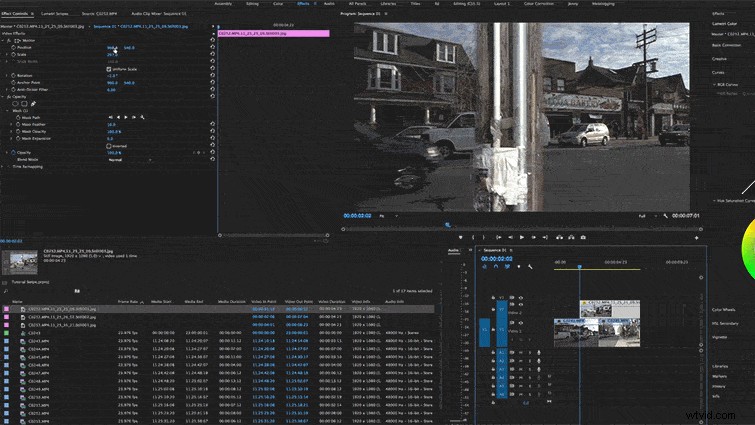Open the Blend Mode dropdown
755x425 pixels.
click(x=129, y=159)
